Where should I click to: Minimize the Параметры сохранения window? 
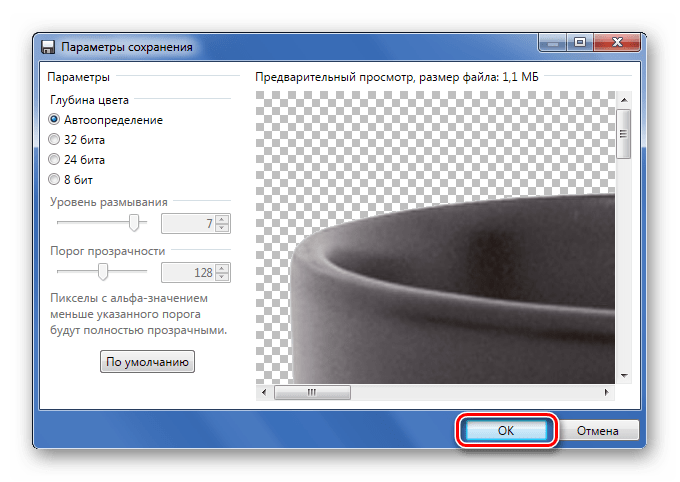tap(552, 42)
